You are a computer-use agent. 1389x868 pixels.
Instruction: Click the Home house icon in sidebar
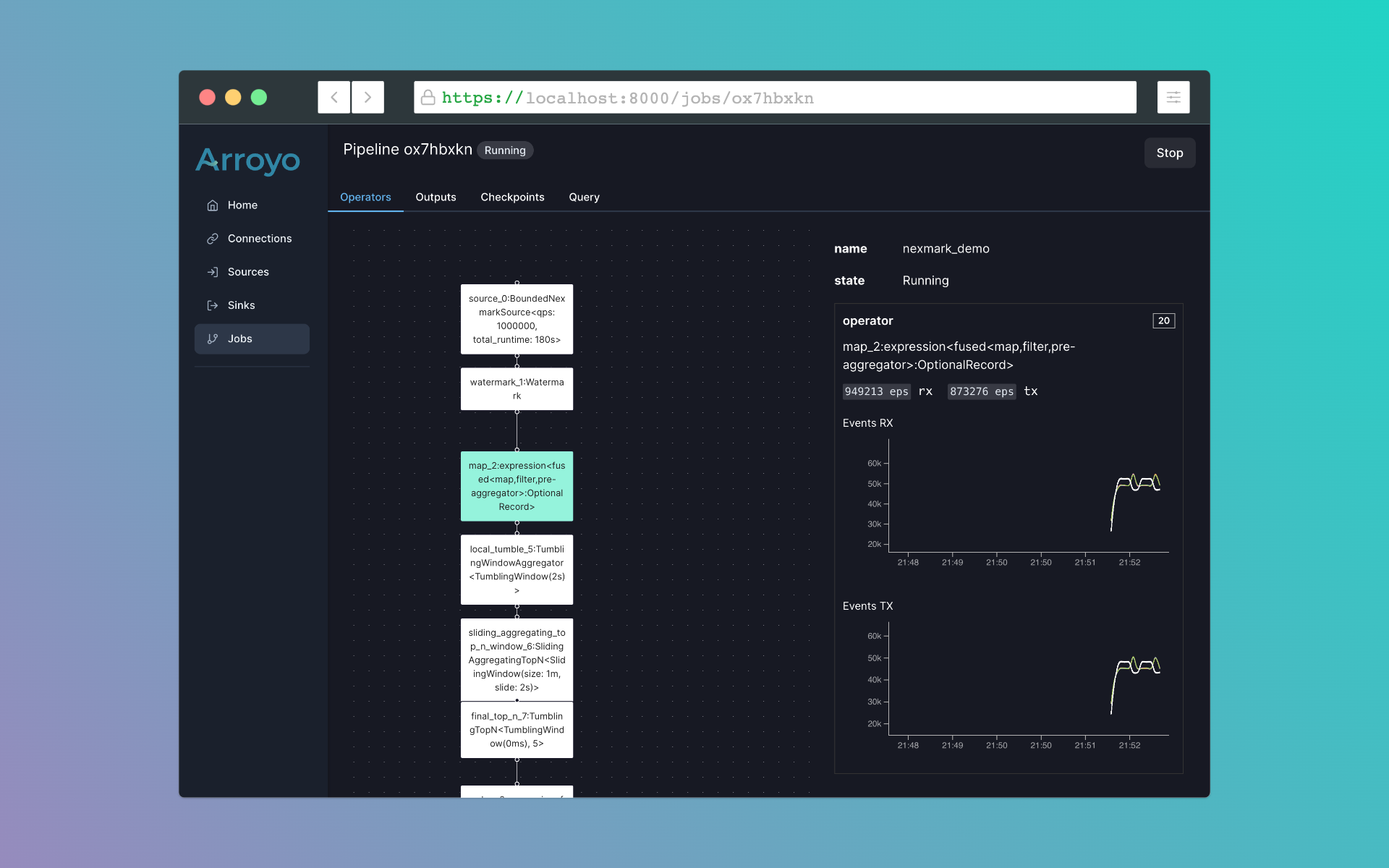(x=213, y=205)
